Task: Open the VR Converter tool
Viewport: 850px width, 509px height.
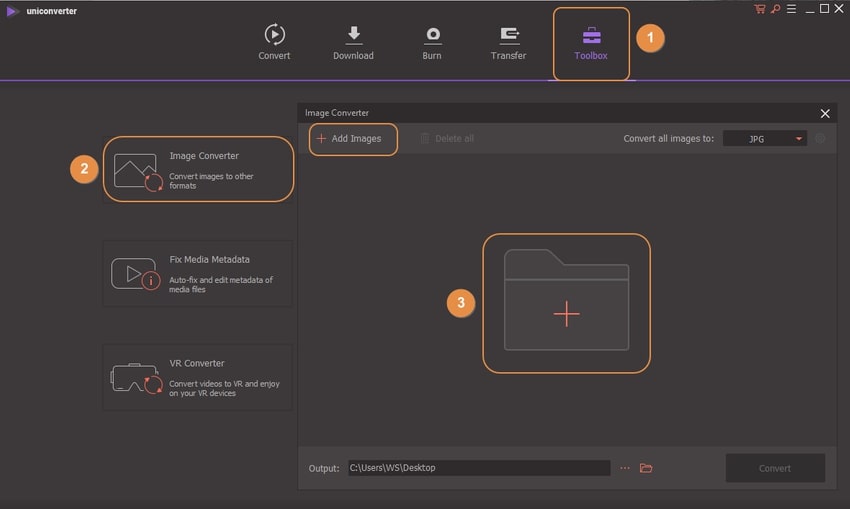Action: [198, 377]
